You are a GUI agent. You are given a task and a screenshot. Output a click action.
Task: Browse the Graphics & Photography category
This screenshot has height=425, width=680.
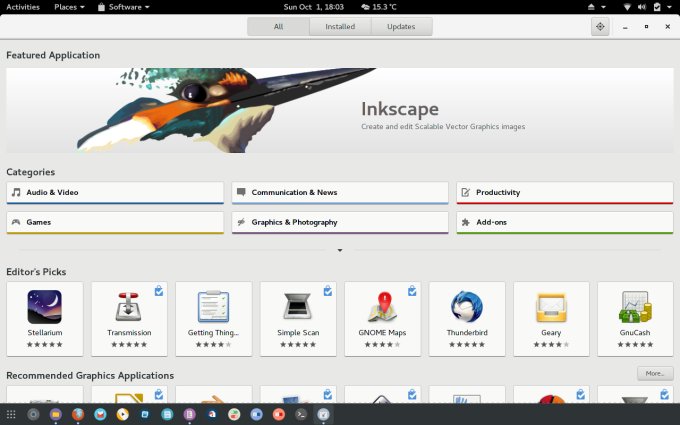click(340, 222)
